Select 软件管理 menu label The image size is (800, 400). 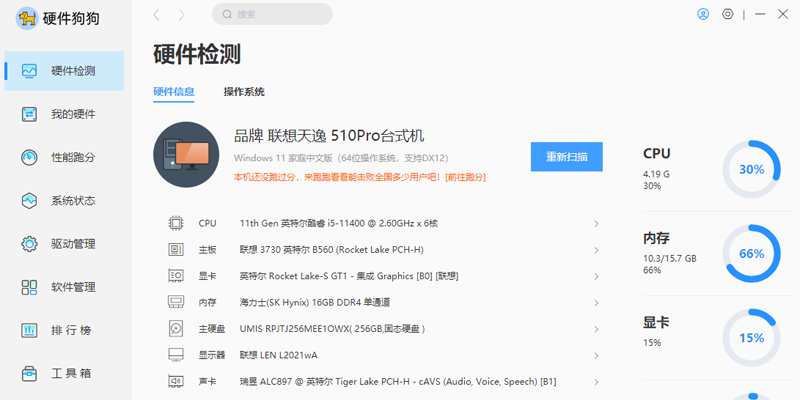(x=73, y=287)
